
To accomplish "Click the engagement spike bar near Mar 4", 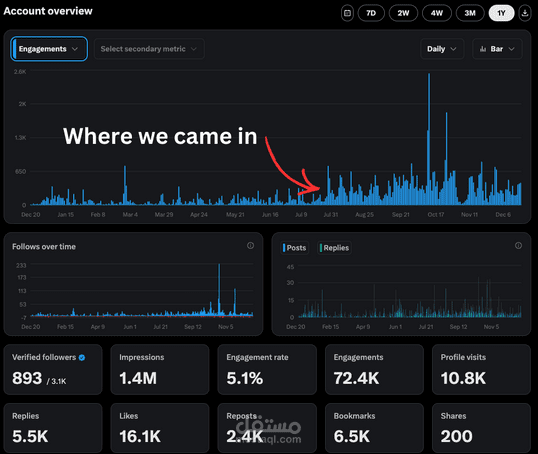I will point(125,185).
